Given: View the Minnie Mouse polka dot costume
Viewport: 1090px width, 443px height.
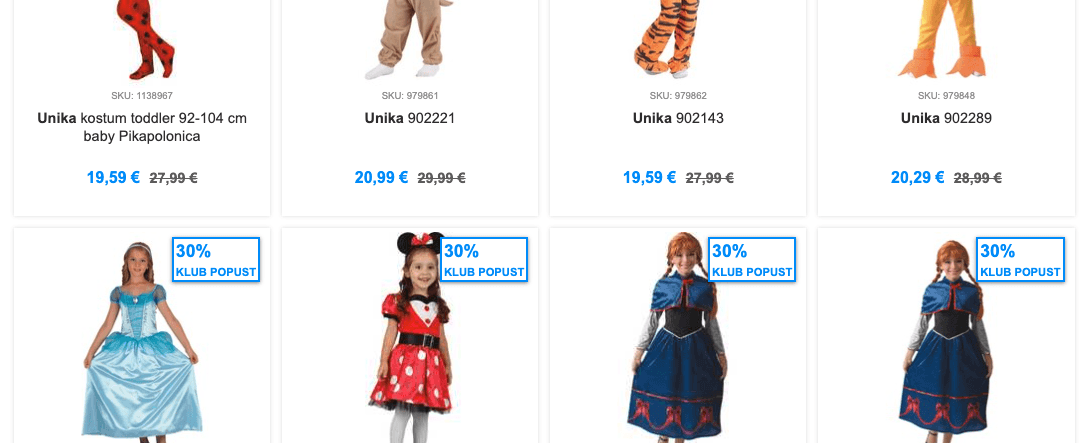Looking at the screenshot, I should coord(410,337).
